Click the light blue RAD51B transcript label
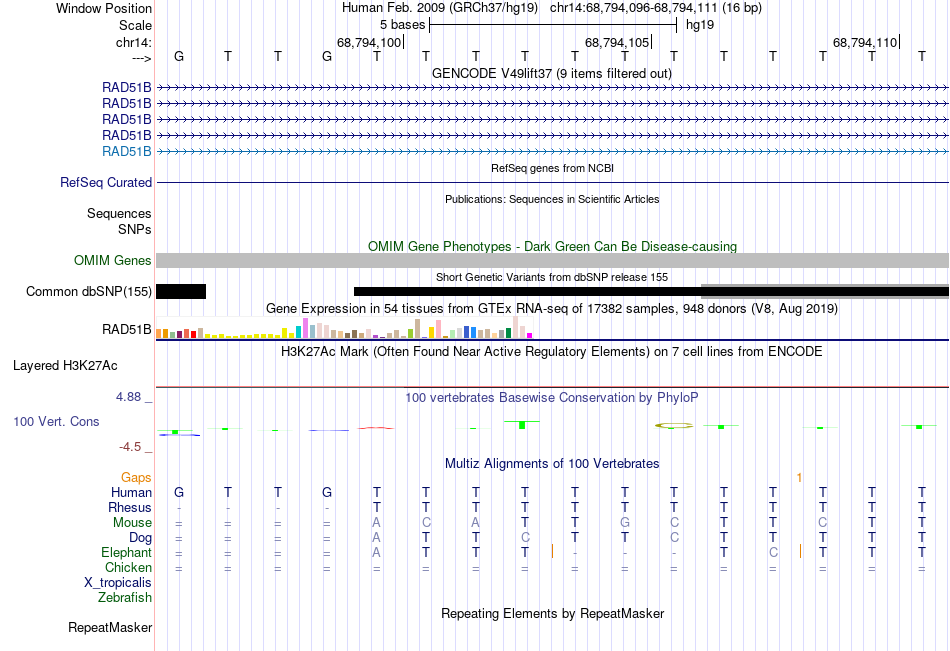Screen dimensions: 950x651 [127, 152]
